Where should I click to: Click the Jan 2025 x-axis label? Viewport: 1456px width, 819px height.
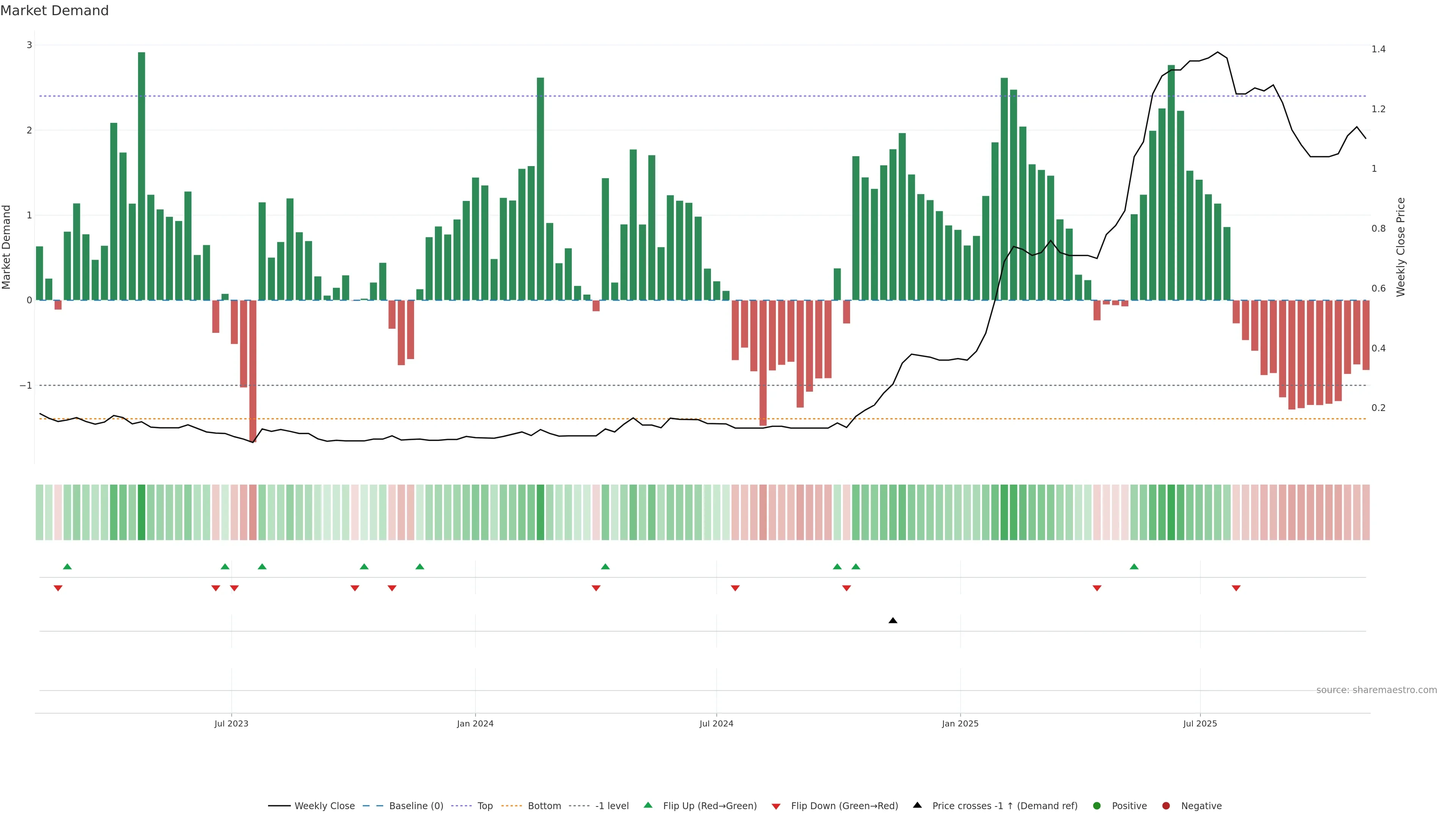tap(960, 723)
